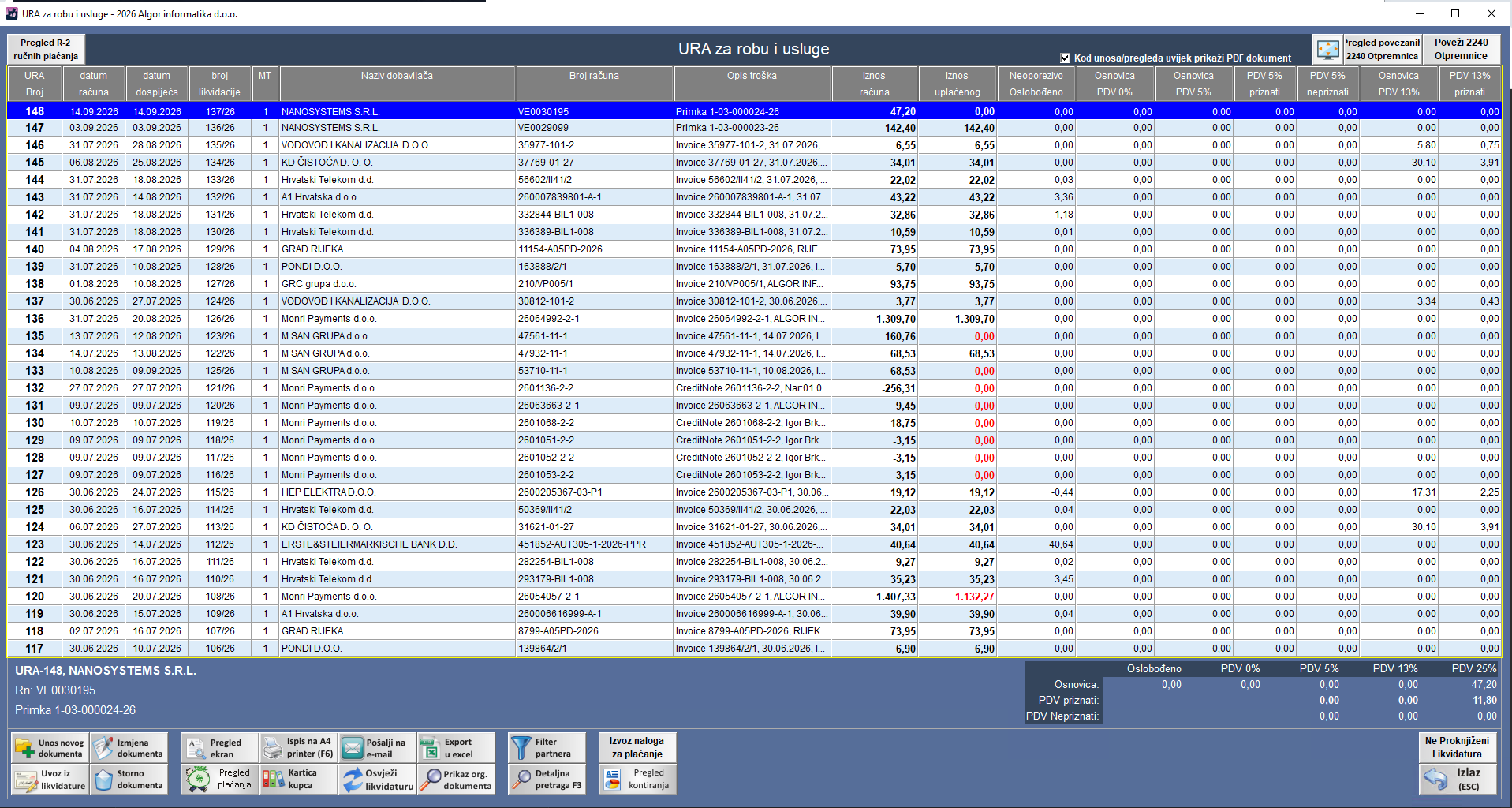Toggle 'Kod unosa/pregleda uvijek prikaži PDF dokument' checkbox
Viewport: 1512px width, 808px height.
pyautogui.click(x=1066, y=58)
